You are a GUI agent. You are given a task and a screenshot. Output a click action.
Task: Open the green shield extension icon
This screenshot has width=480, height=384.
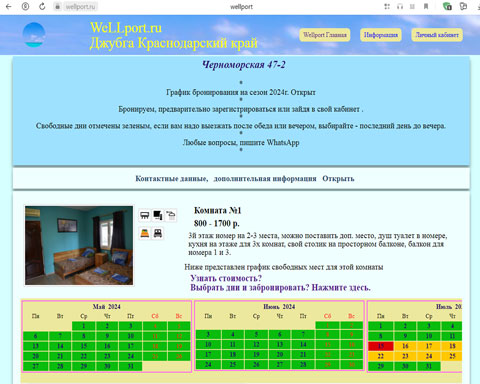(447, 6)
